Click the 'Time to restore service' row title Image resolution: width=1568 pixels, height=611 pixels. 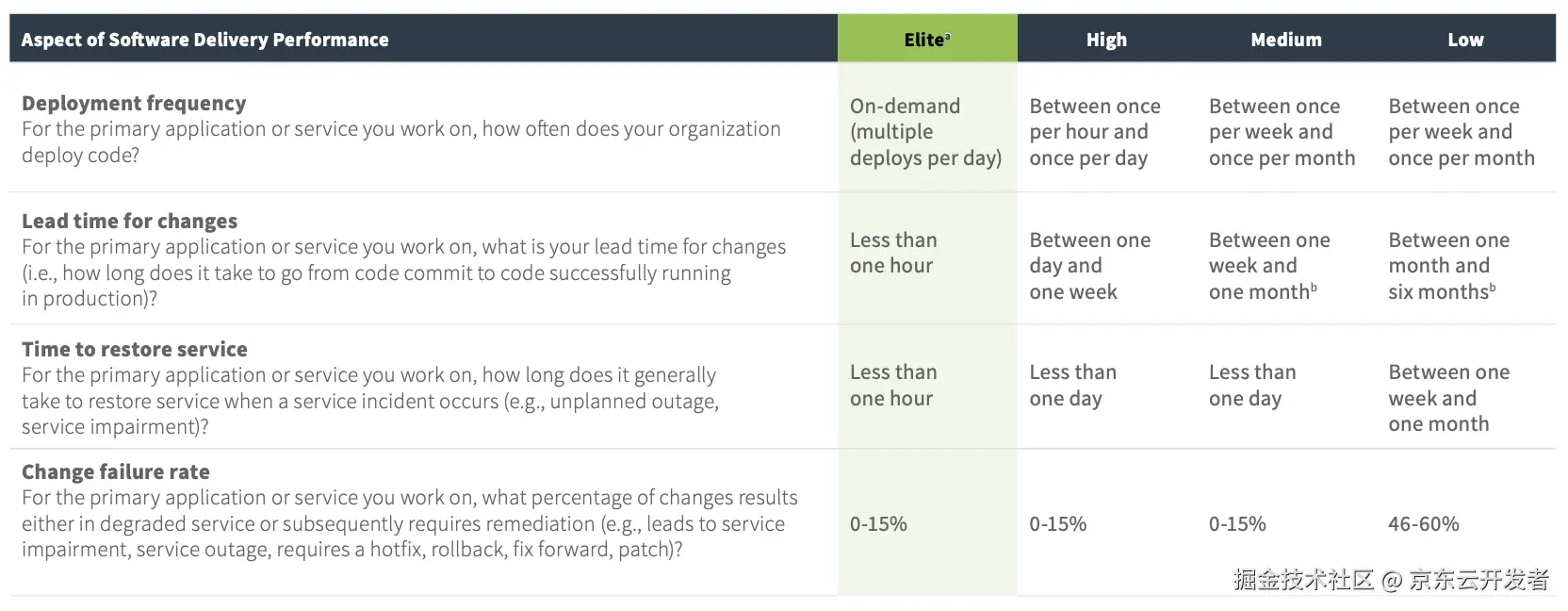[x=134, y=349]
